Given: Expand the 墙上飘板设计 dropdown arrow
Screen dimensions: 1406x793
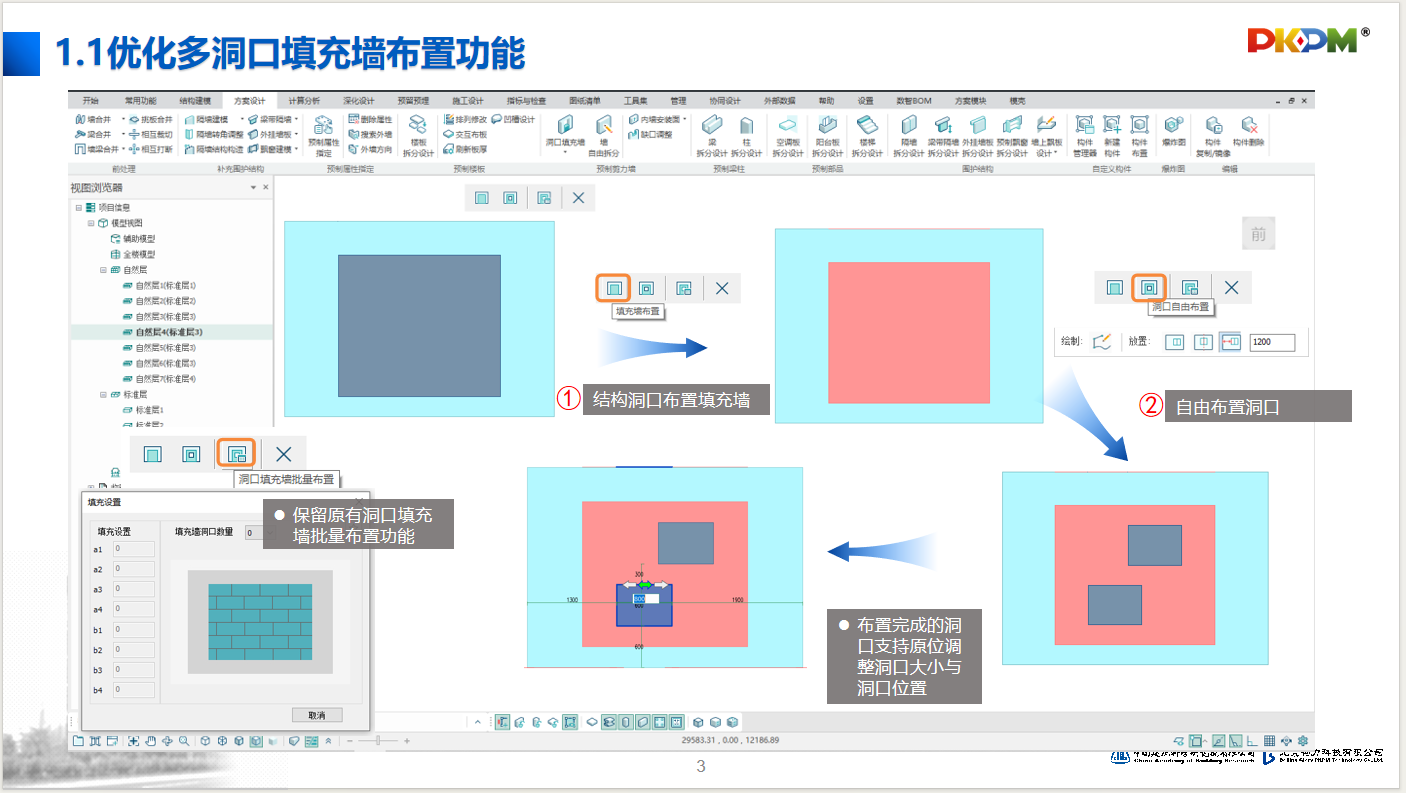Looking at the screenshot, I should (1055, 153).
